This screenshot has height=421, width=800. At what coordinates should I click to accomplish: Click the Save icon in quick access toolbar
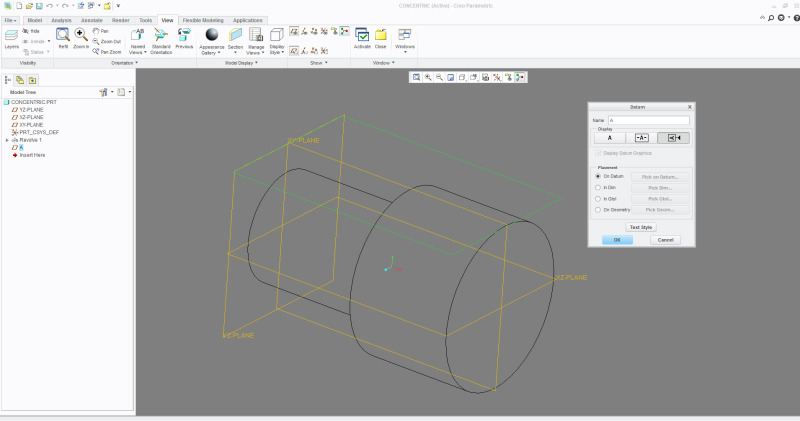(x=39, y=6)
